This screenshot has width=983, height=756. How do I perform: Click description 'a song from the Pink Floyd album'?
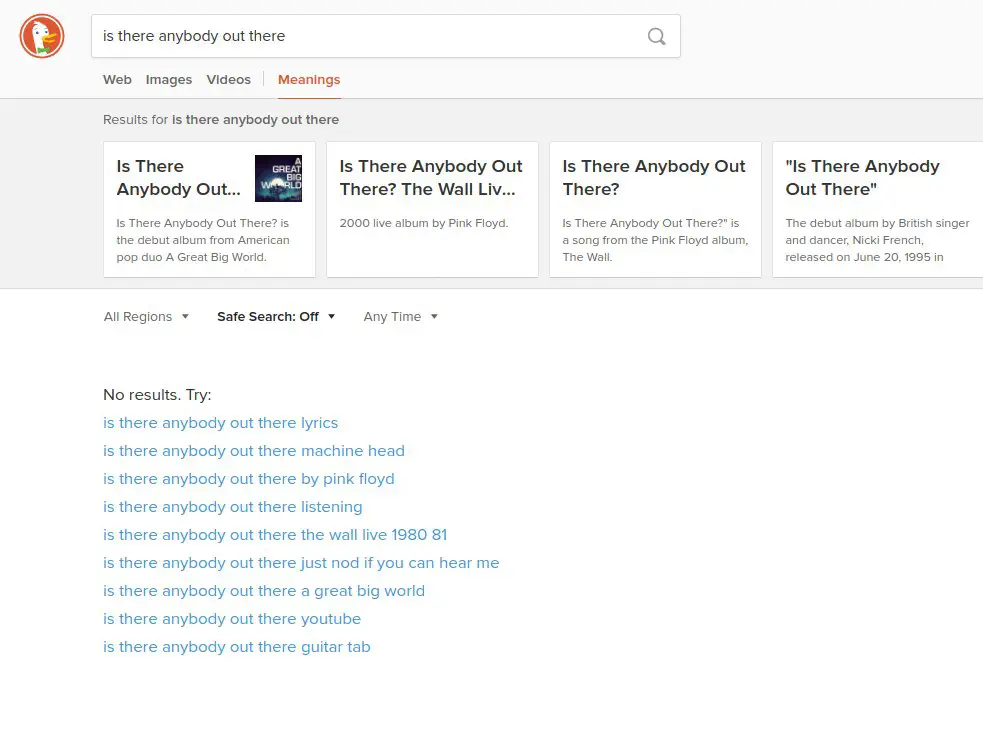pos(655,240)
